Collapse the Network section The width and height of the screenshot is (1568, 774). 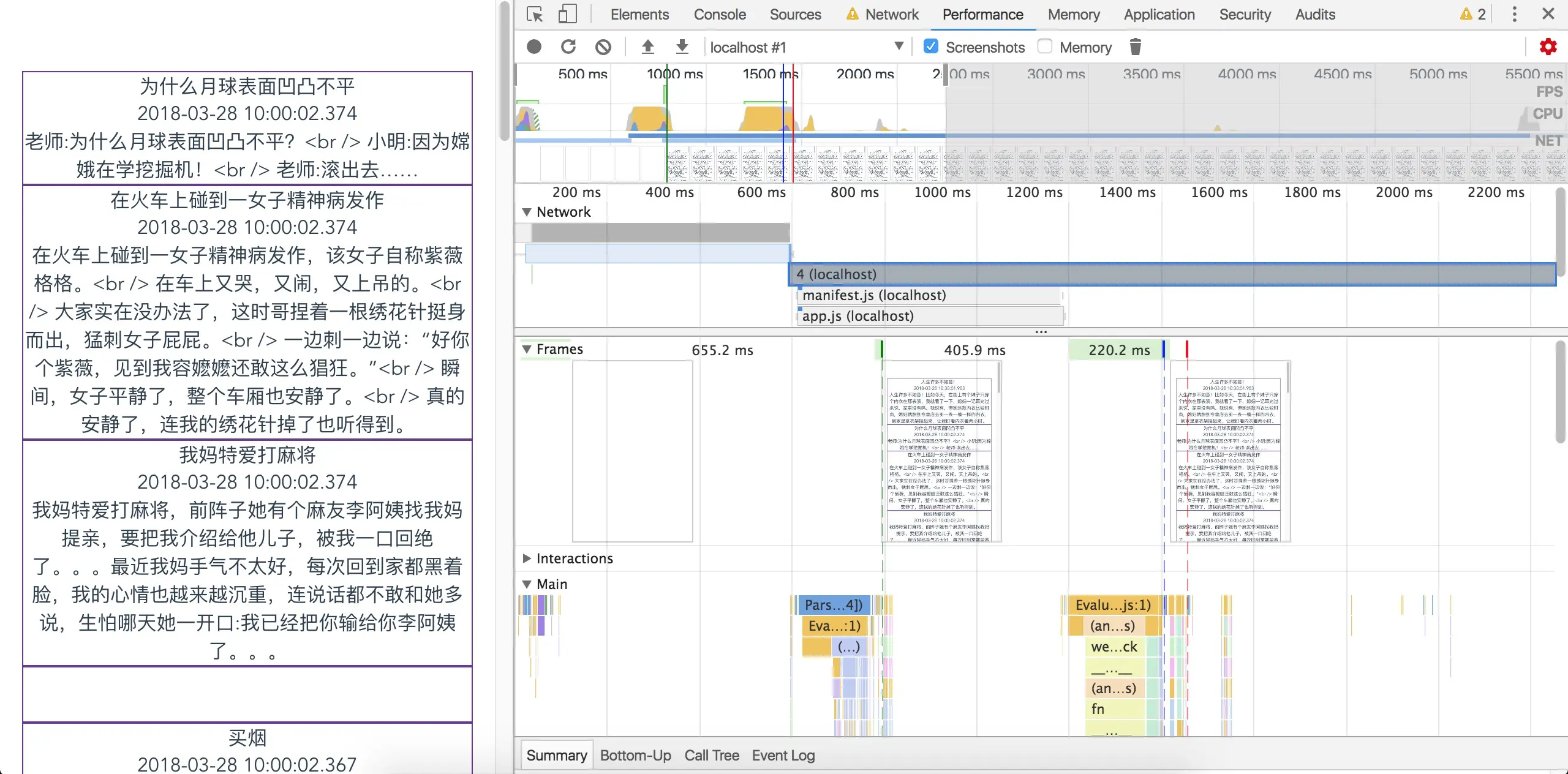526,212
